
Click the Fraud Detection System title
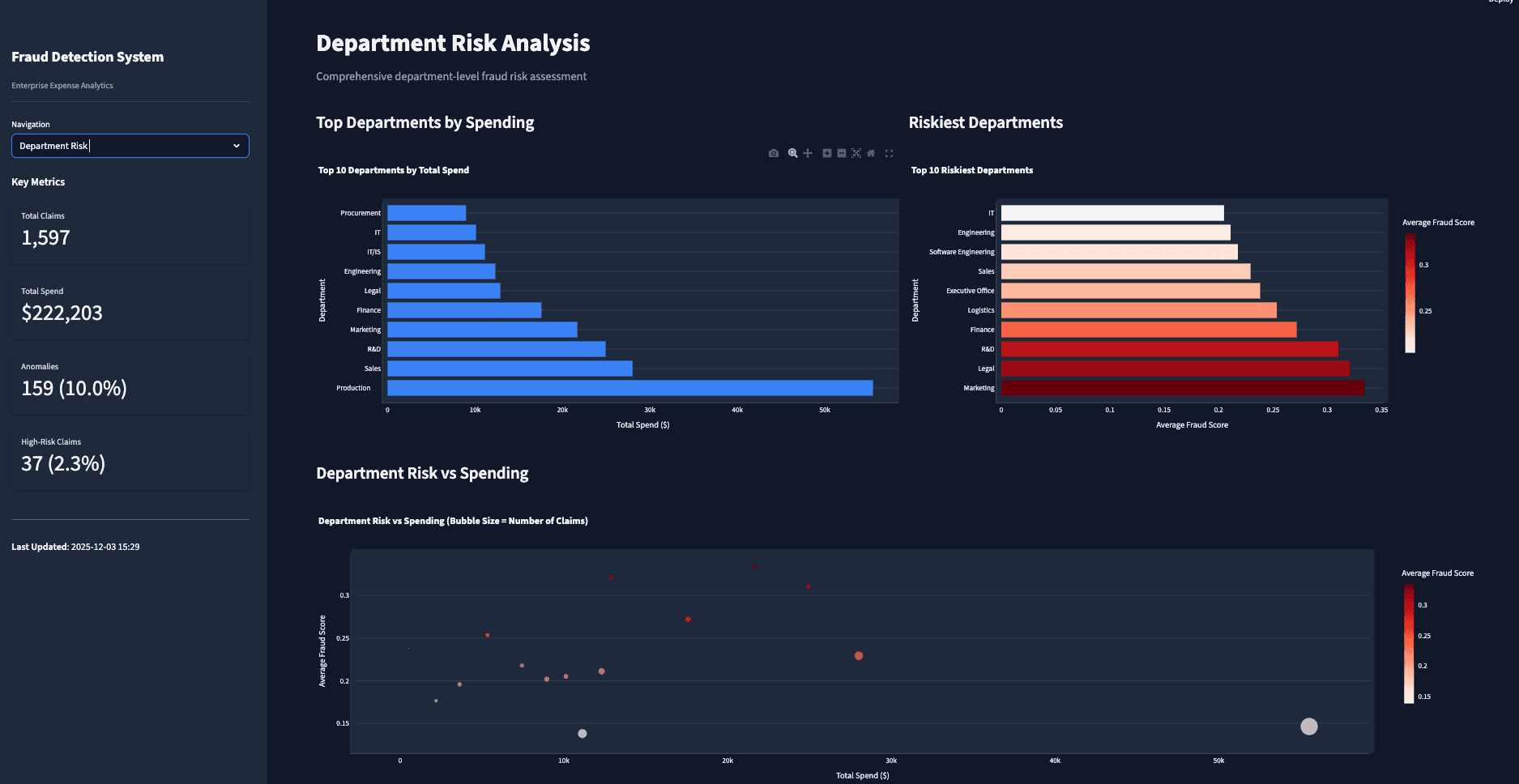point(87,57)
